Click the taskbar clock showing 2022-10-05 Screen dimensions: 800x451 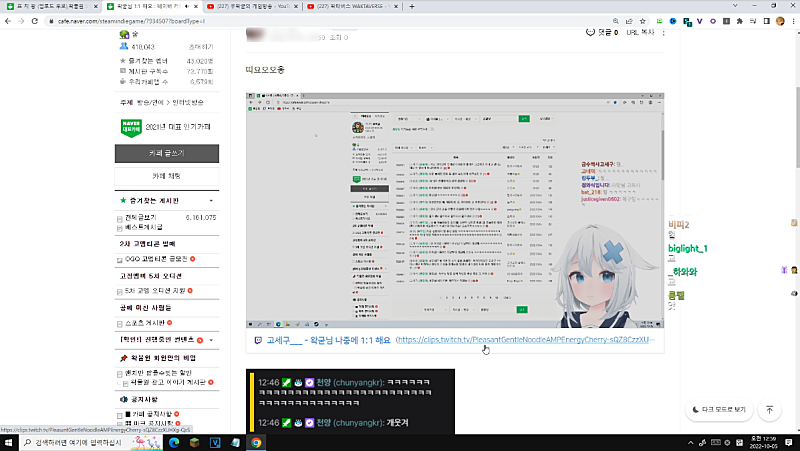pyautogui.click(x=764, y=442)
